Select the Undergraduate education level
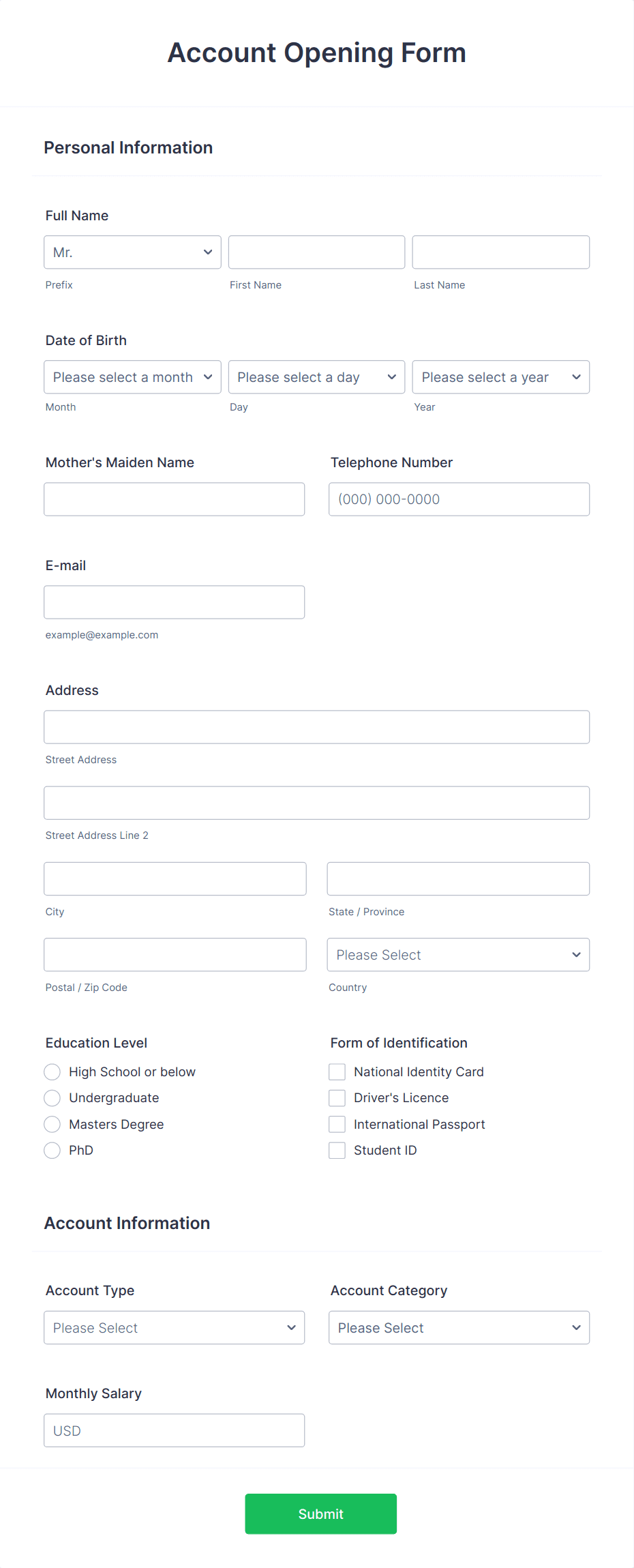This screenshot has height=1568, width=634. point(52,1097)
